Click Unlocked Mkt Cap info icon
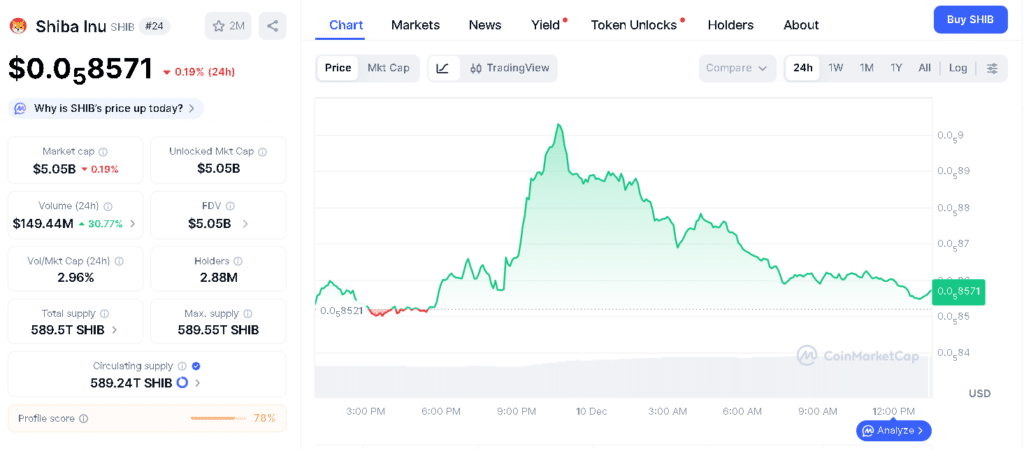 coord(262,151)
